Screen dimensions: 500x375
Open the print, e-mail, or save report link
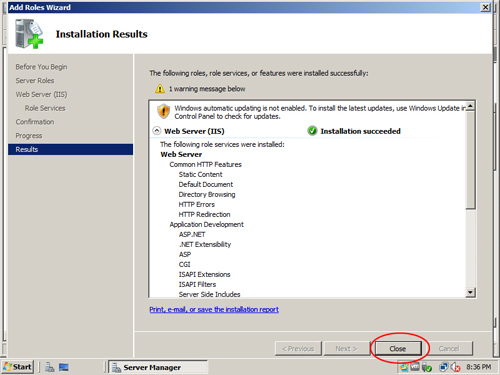[x=214, y=309]
